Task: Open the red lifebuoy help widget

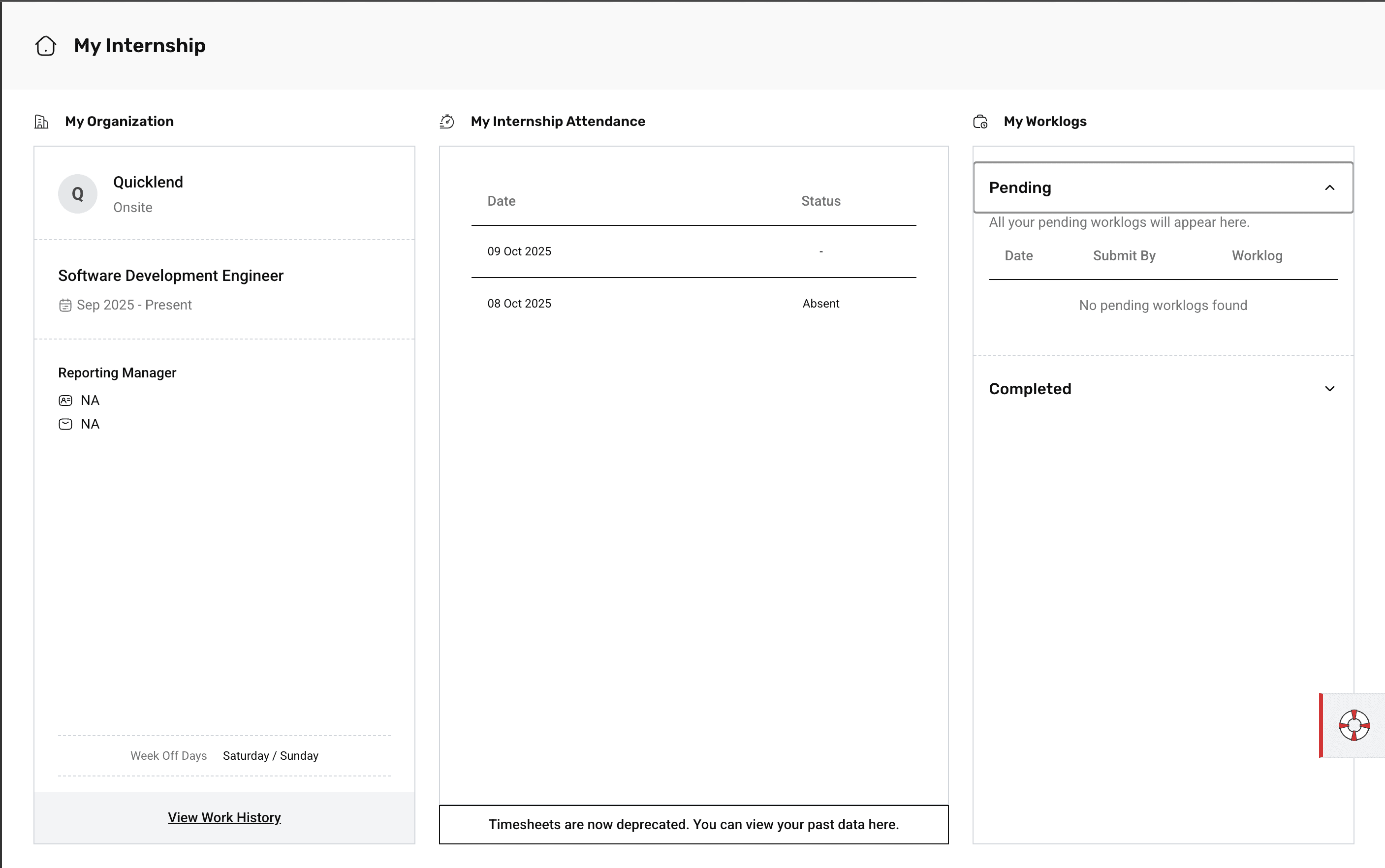Action: 1354,725
